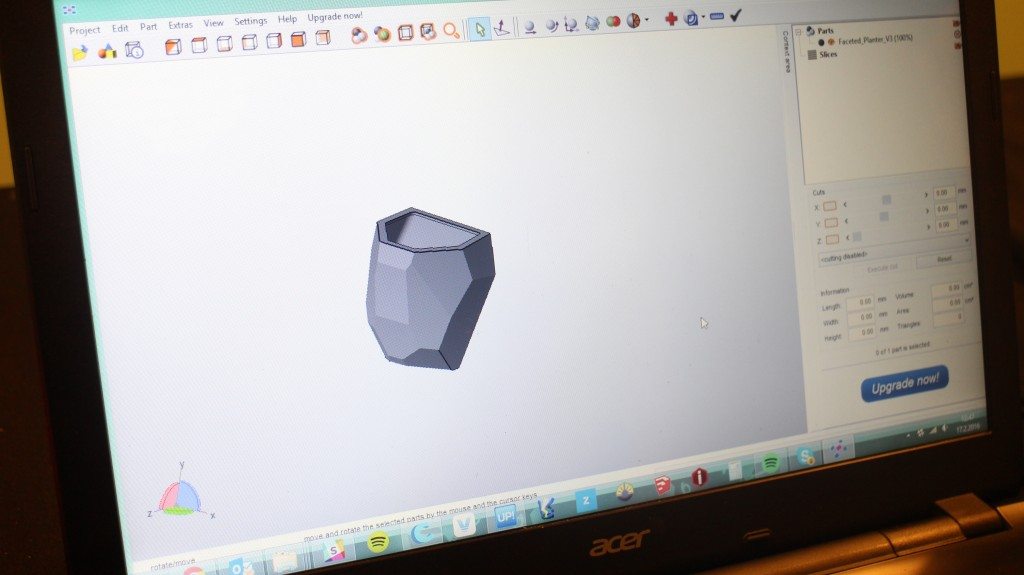Select the second view cube icon
This screenshot has height=575, width=1024.
[199, 45]
